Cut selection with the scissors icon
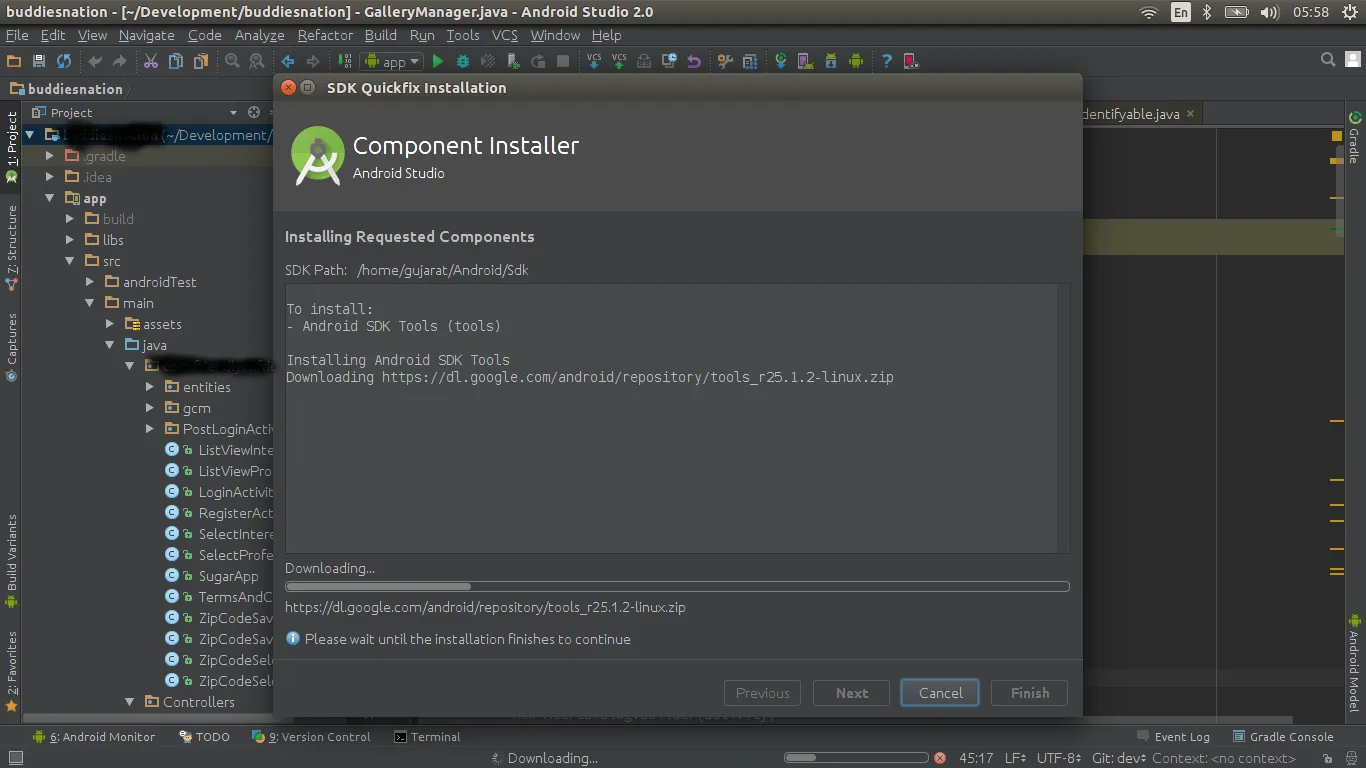The image size is (1366, 768). pos(151,62)
